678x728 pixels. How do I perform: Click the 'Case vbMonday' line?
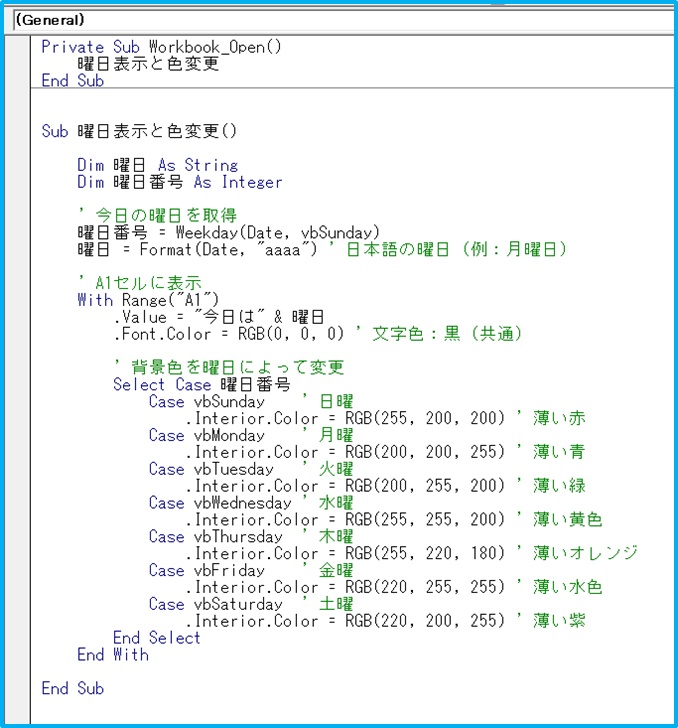[x=251, y=435]
